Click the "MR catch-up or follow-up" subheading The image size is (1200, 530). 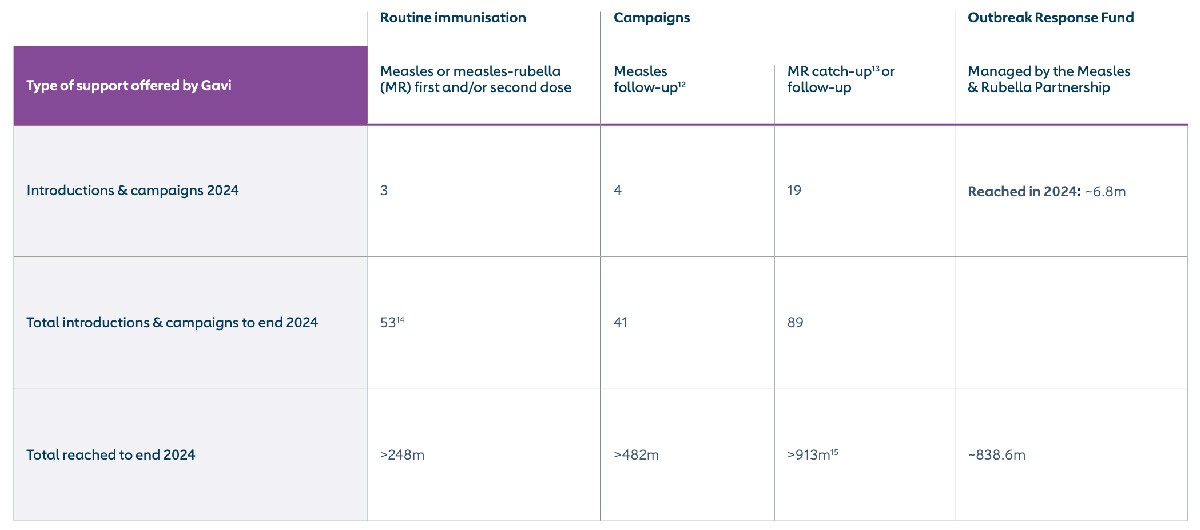point(841,79)
